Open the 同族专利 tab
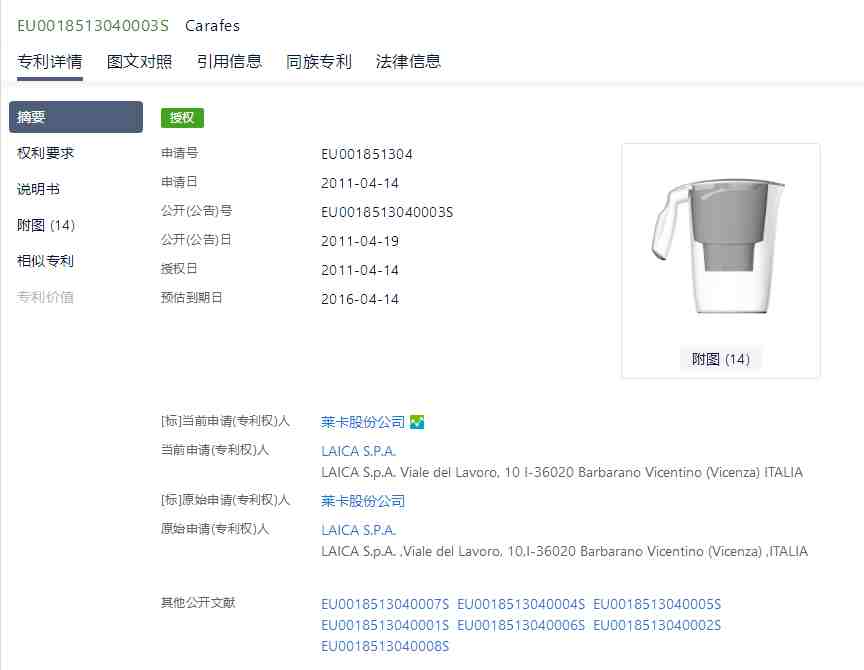Screen dimensions: 864x670 (318, 61)
